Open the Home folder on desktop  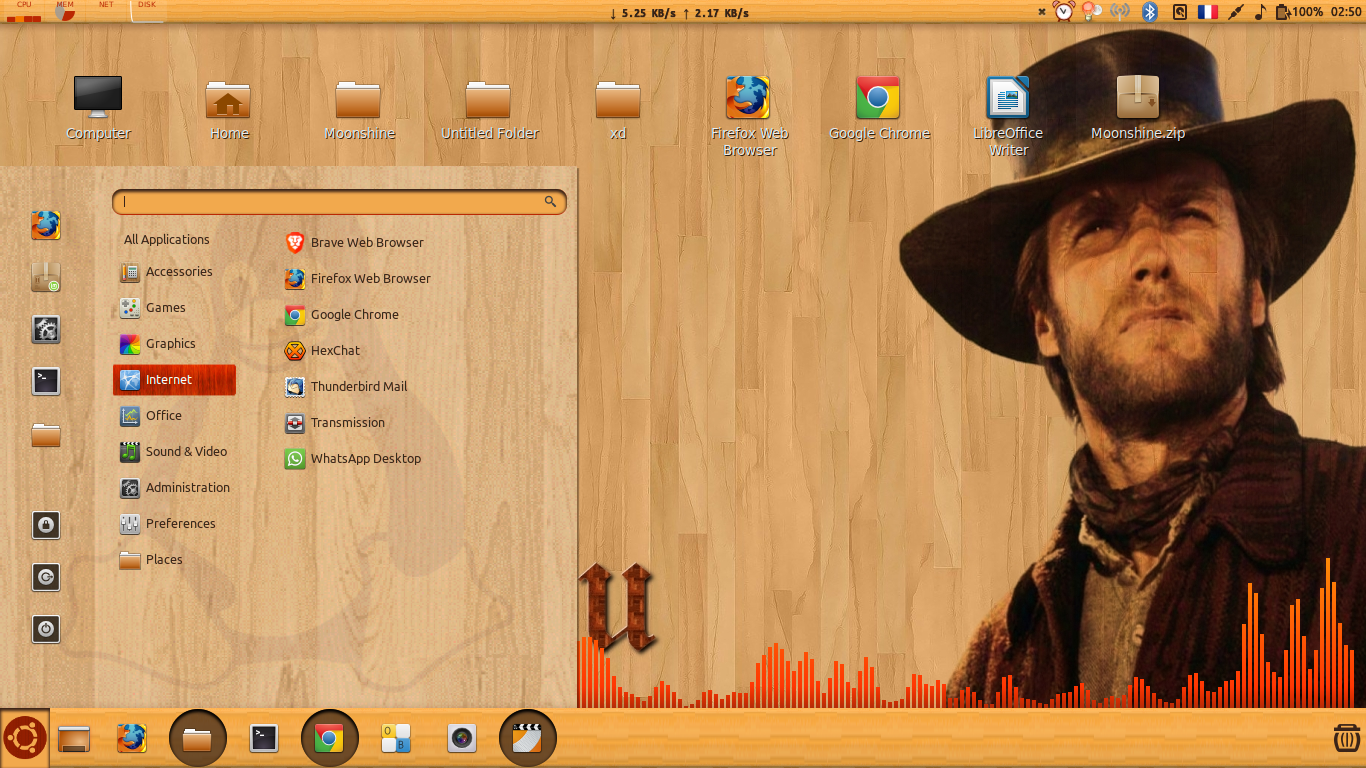click(229, 107)
